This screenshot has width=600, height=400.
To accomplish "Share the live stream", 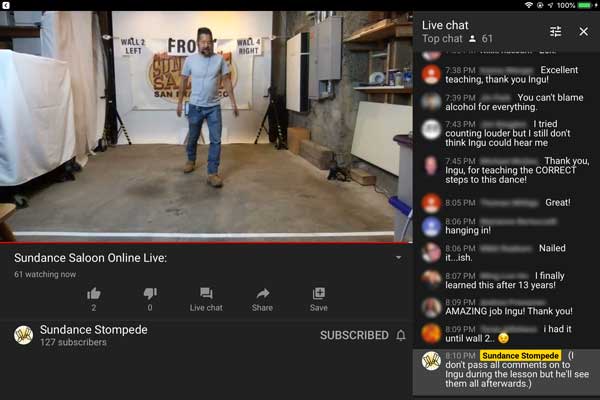I will point(262,299).
